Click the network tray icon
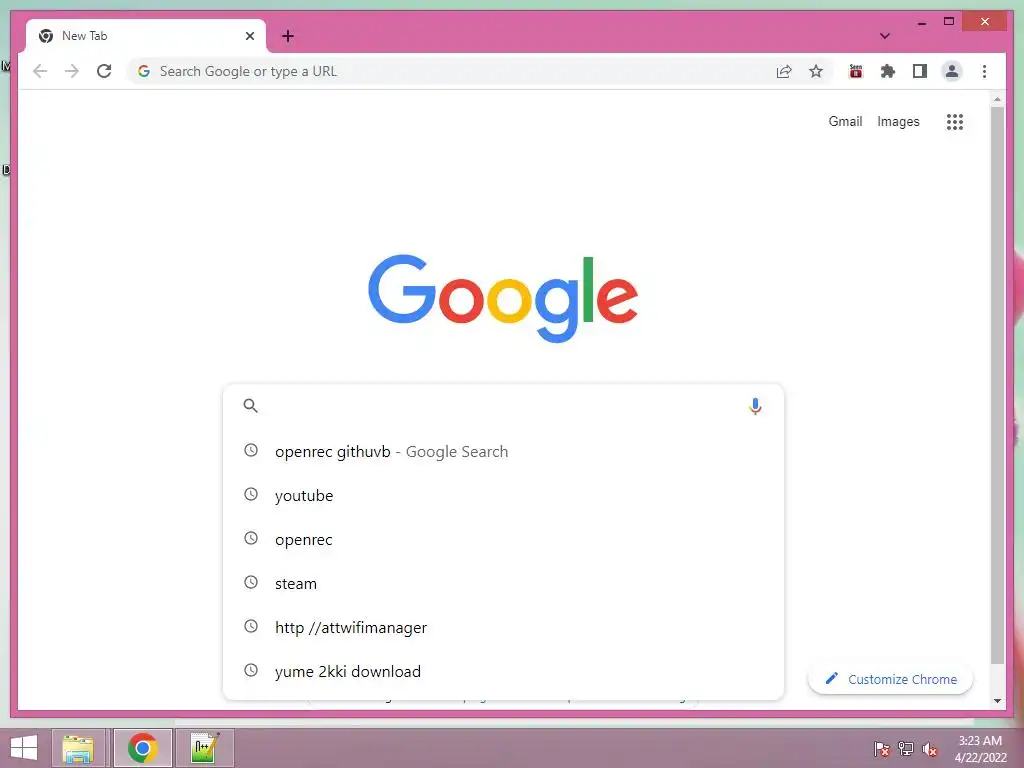This screenshot has height=768, width=1024. pyautogui.click(x=906, y=749)
